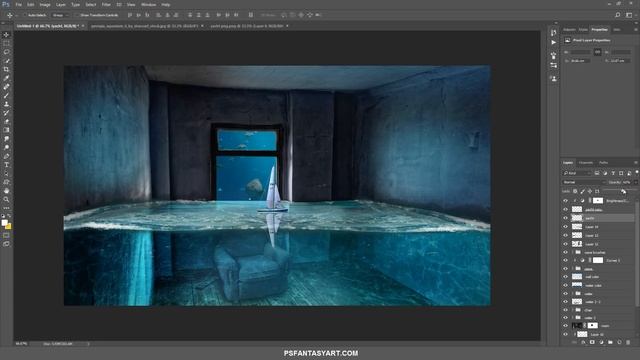Expand the wave brushes layer group
The height and width of the screenshot is (360, 640).
(x=572, y=253)
